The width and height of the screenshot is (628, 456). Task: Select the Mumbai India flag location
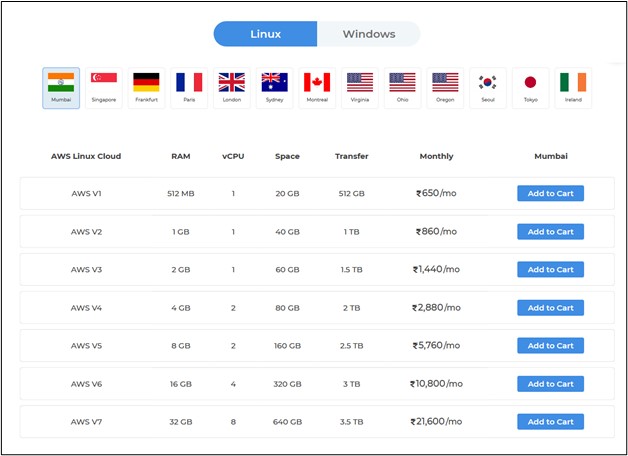coord(61,88)
